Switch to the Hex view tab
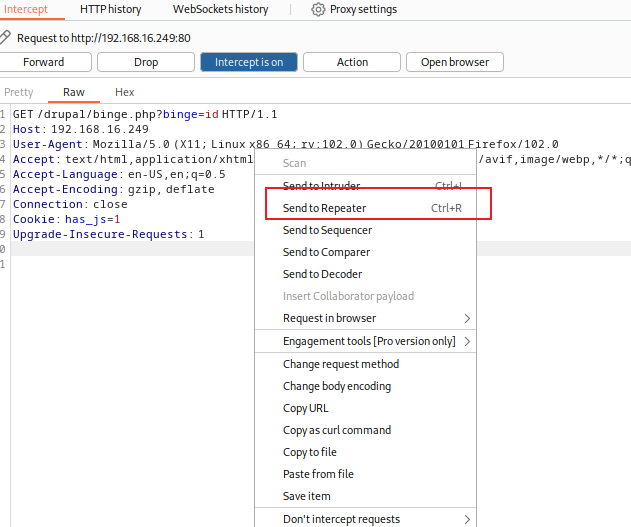Viewport: 631px width, 527px height. (x=124, y=92)
